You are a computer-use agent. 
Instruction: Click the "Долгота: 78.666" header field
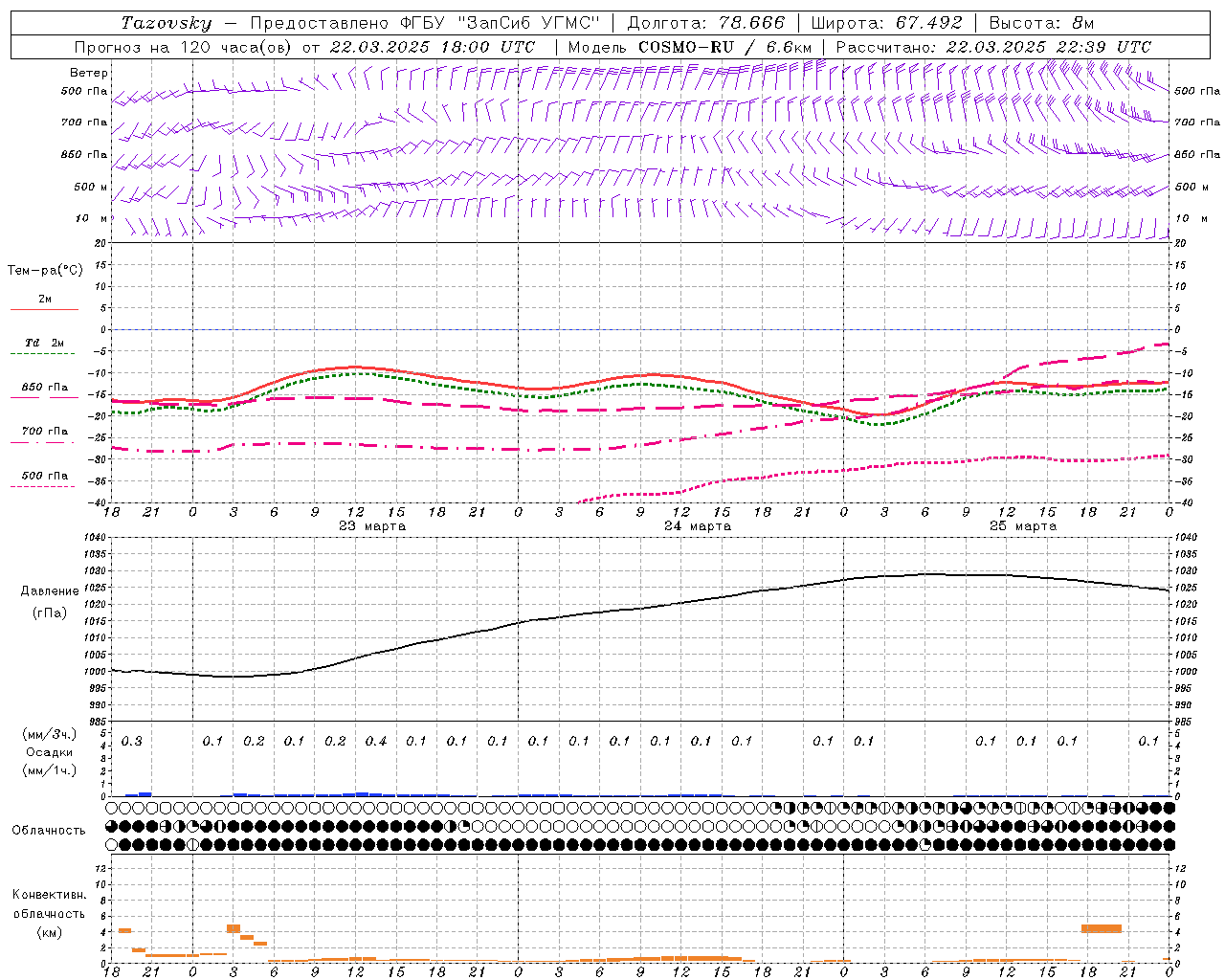[x=705, y=23]
